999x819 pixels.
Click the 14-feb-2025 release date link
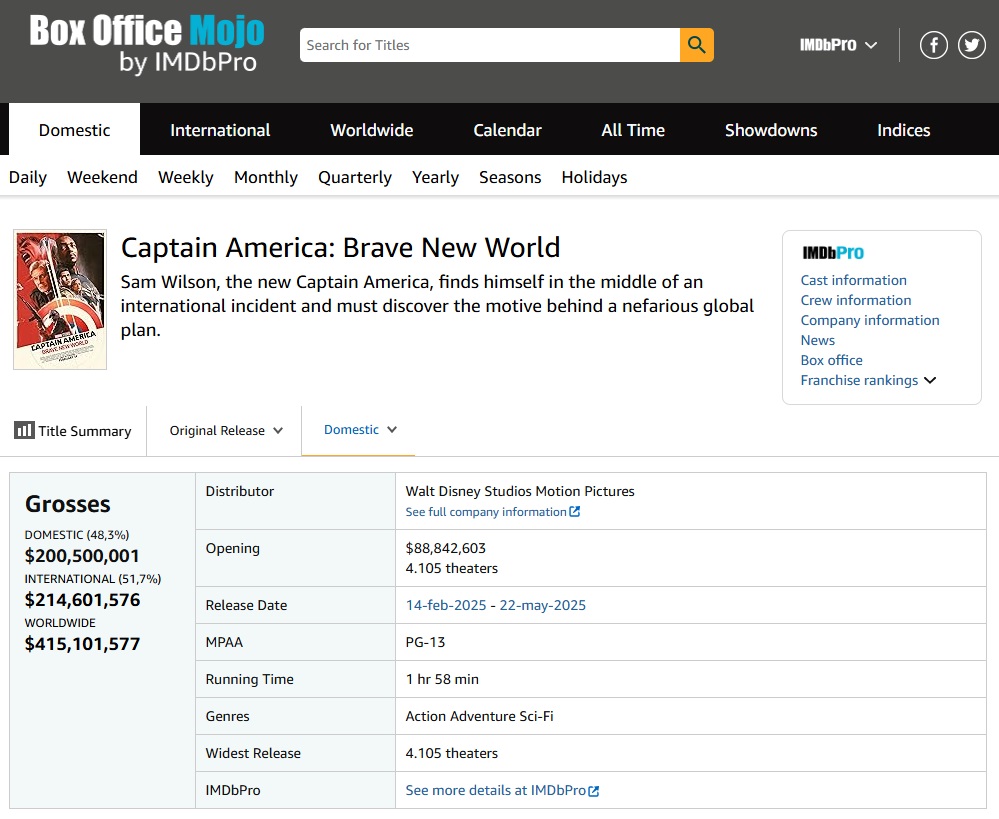(446, 605)
